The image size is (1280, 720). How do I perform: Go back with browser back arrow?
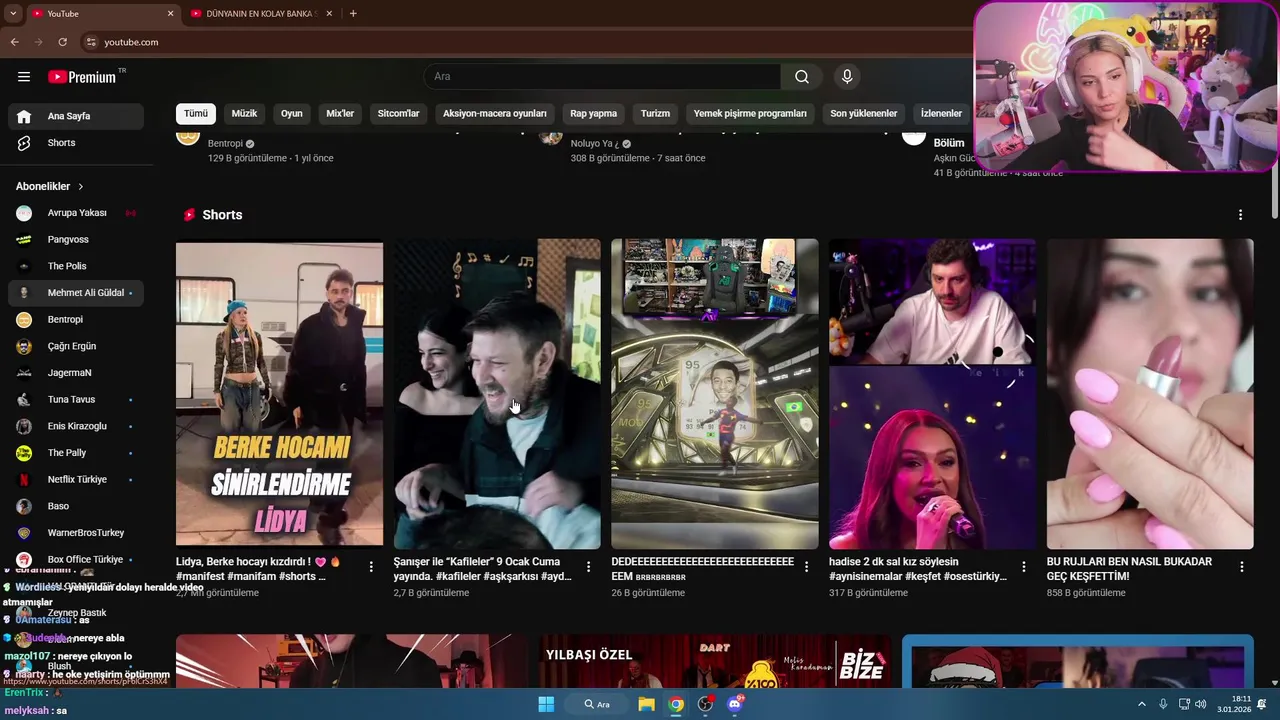coord(14,42)
